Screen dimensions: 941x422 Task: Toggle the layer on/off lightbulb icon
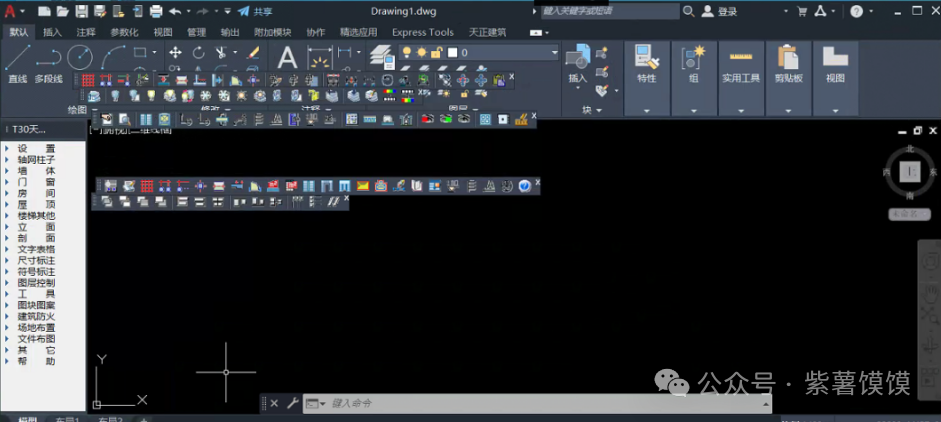407,52
